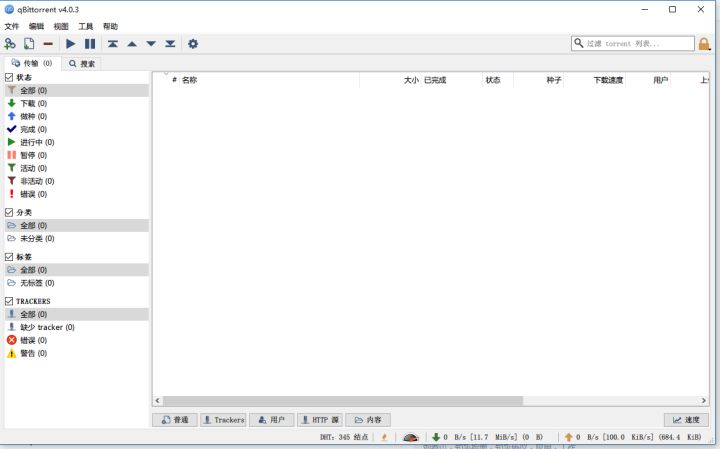Sort by the 下载速度 column header

(x=595, y=80)
